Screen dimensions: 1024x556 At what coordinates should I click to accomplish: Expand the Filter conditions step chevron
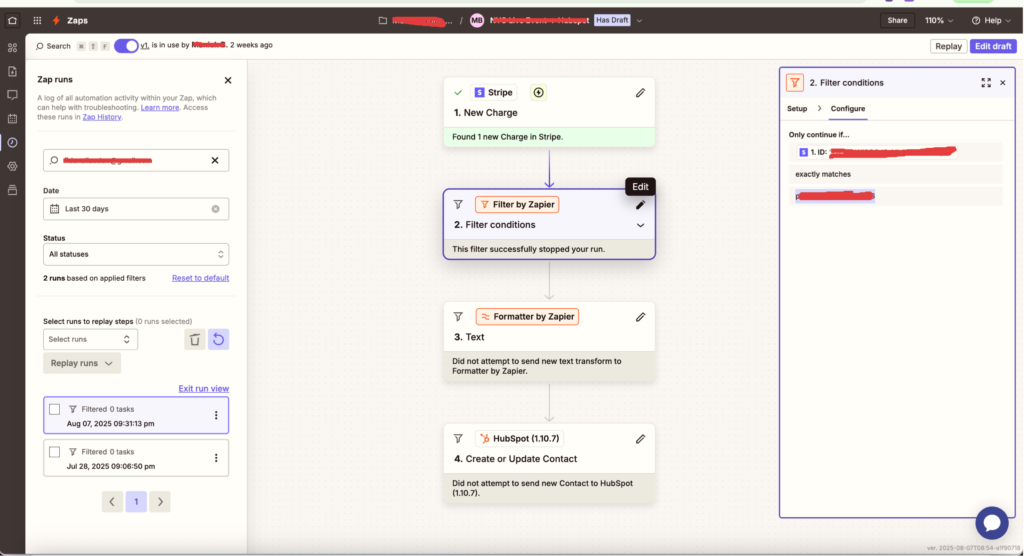click(640, 225)
